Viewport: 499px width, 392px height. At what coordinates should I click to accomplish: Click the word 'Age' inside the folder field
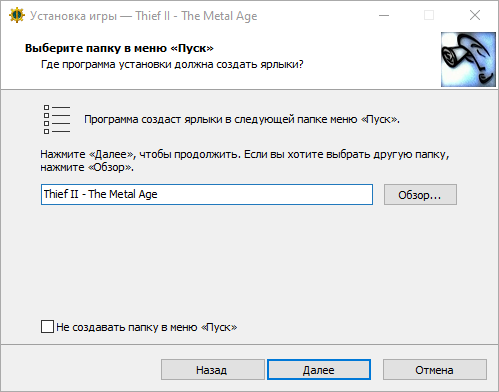pos(148,195)
